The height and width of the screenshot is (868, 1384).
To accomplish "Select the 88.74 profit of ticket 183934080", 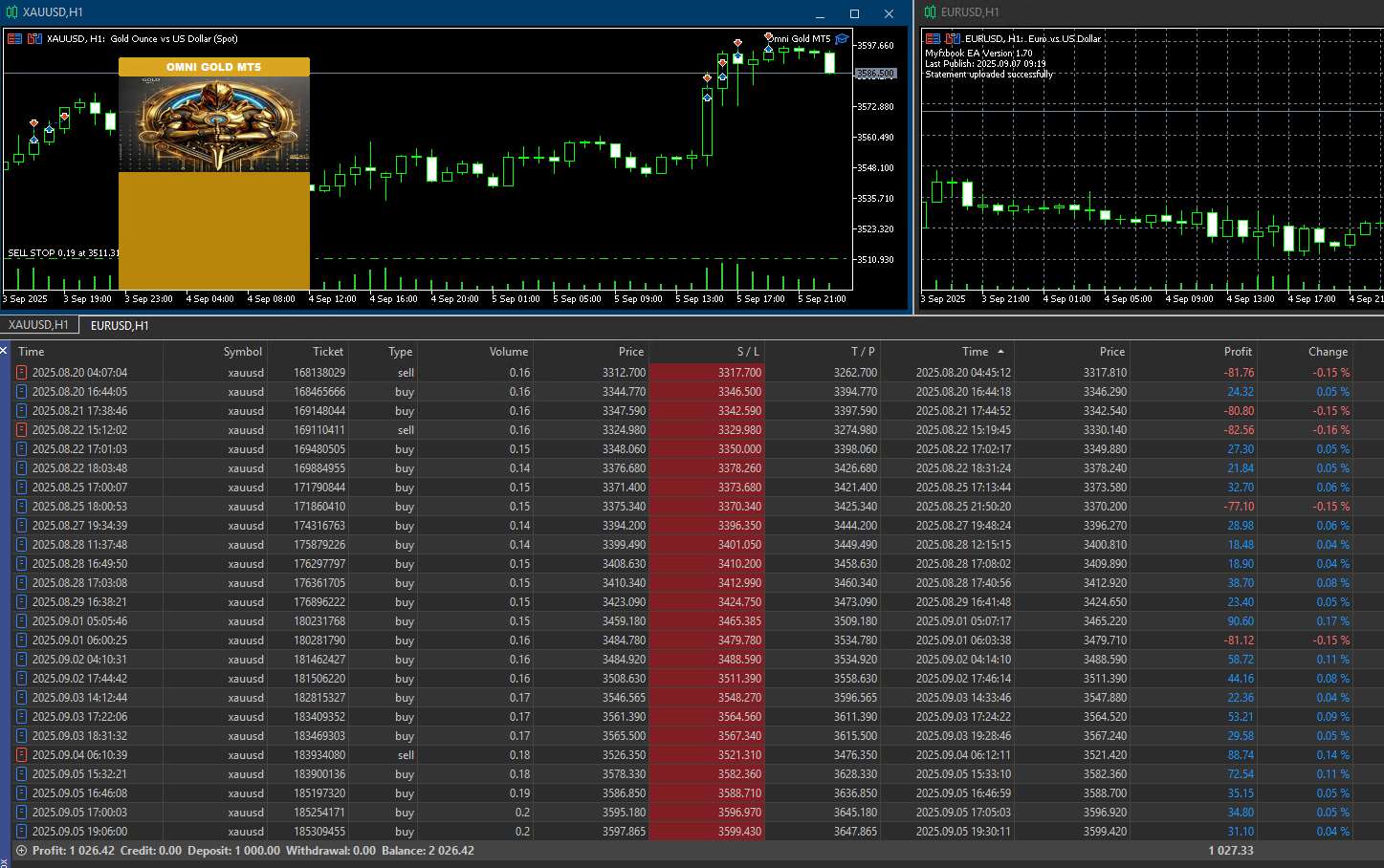I will 1241,755.
